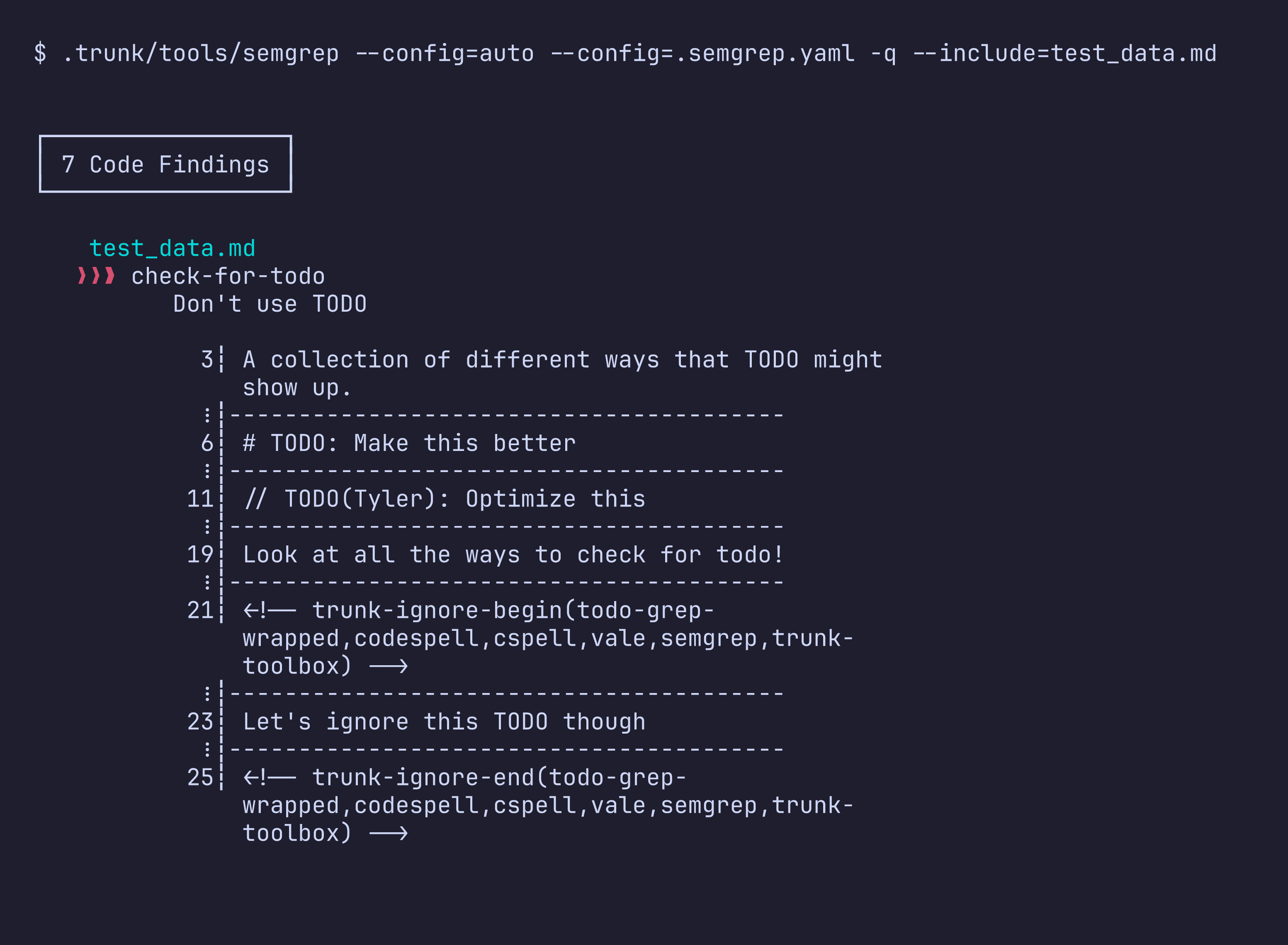Select the 7 Code Findings box
The image size is (1288, 945).
pos(165,164)
